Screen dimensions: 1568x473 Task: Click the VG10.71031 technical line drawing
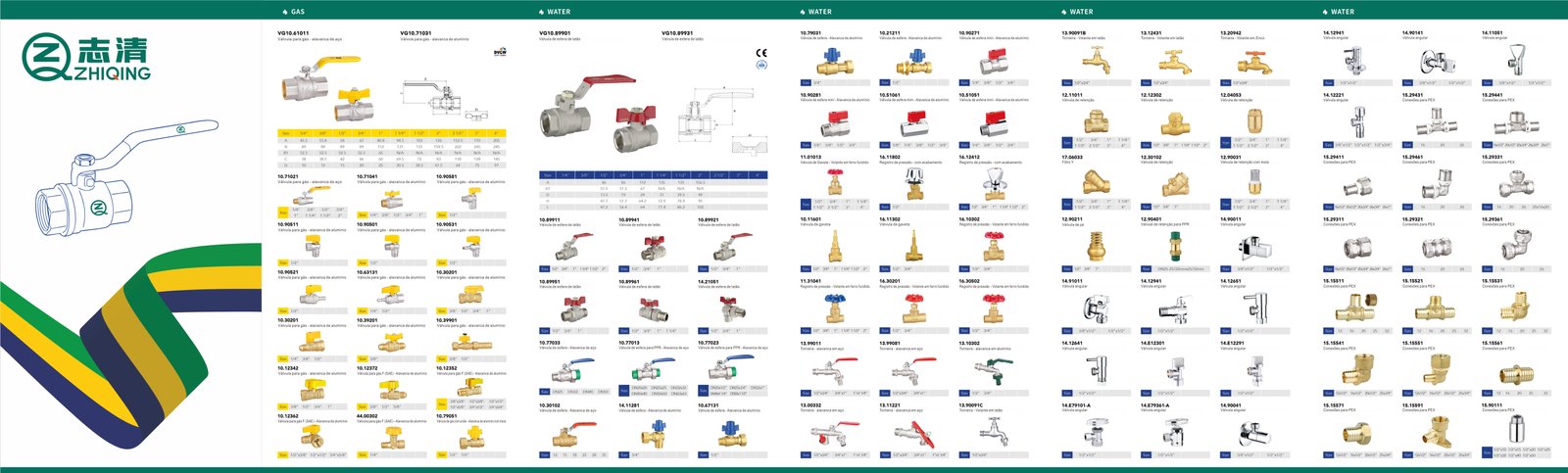(x=436, y=96)
